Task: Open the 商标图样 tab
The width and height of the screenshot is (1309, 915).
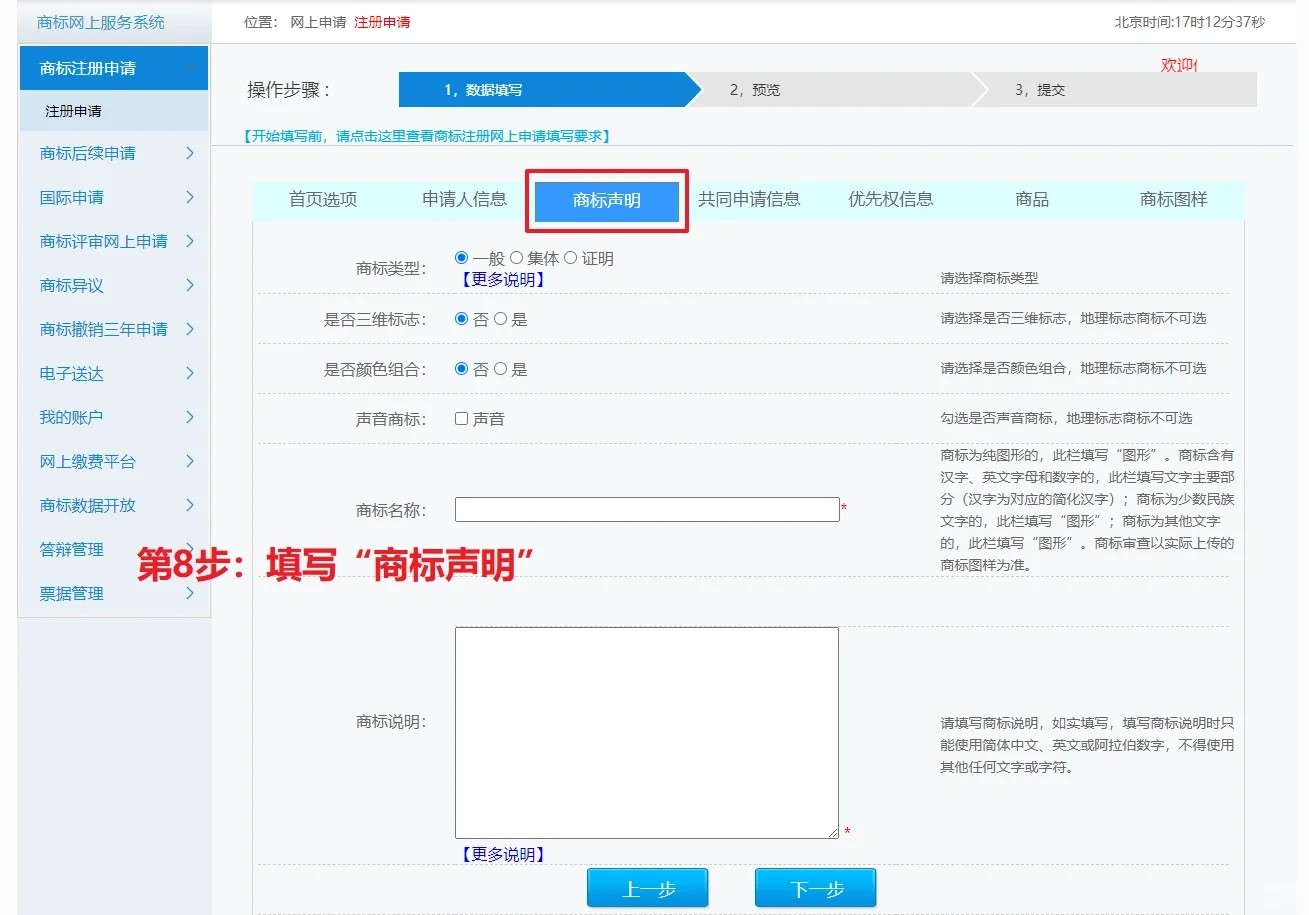Action: click(x=1173, y=200)
